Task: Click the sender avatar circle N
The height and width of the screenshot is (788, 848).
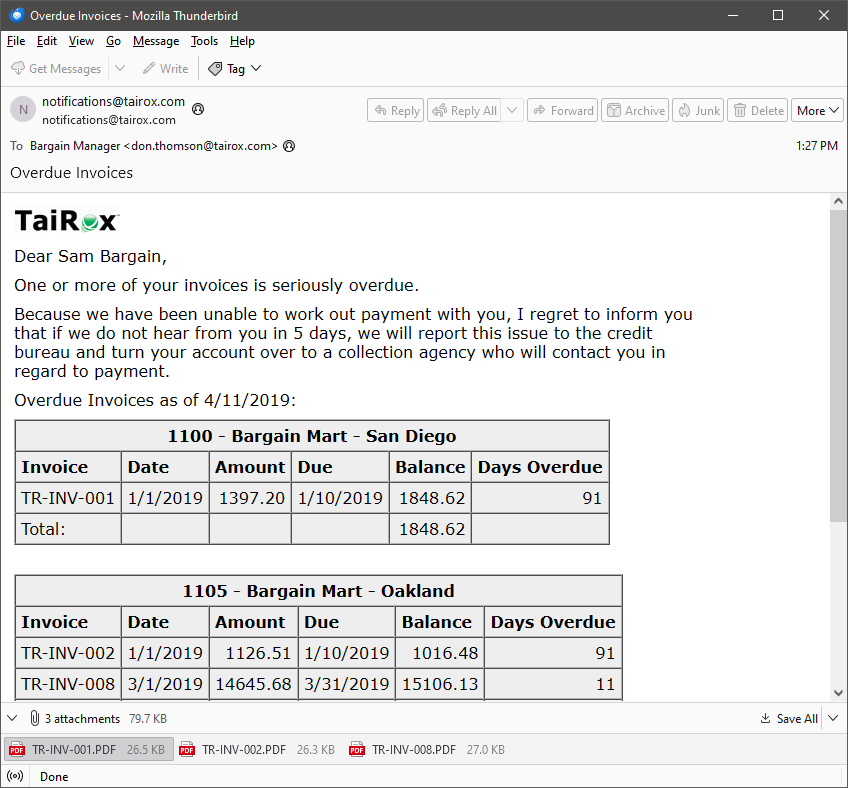Action: click(x=23, y=110)
